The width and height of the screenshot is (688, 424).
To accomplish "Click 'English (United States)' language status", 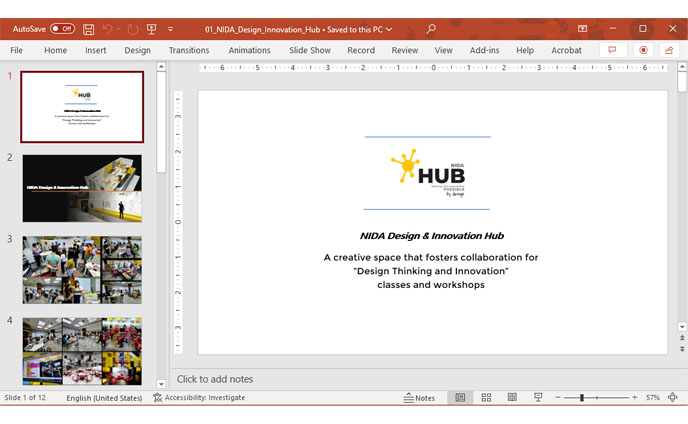I will (104, 398).
